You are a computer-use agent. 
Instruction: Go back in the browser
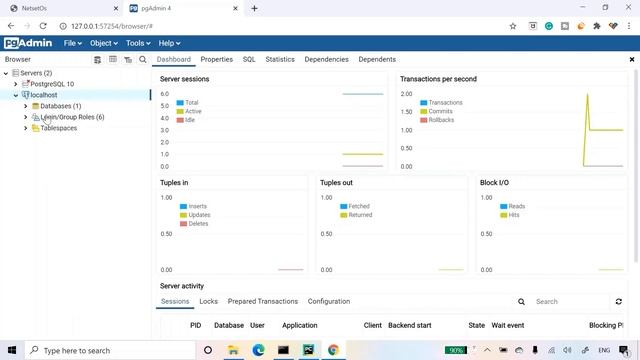11,26
